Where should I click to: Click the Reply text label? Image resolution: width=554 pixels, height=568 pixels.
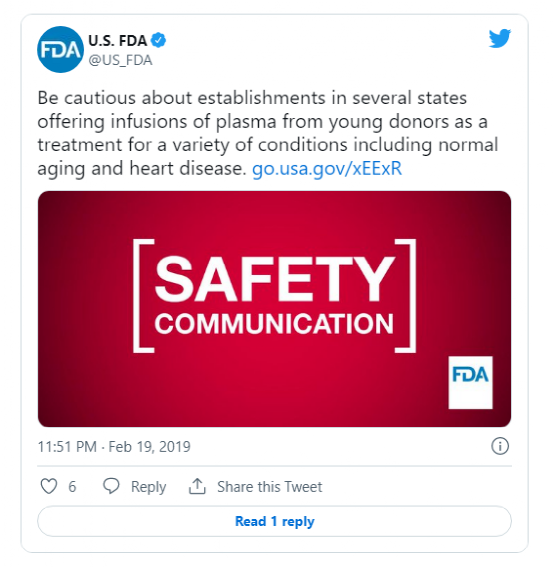pos(149,486)
